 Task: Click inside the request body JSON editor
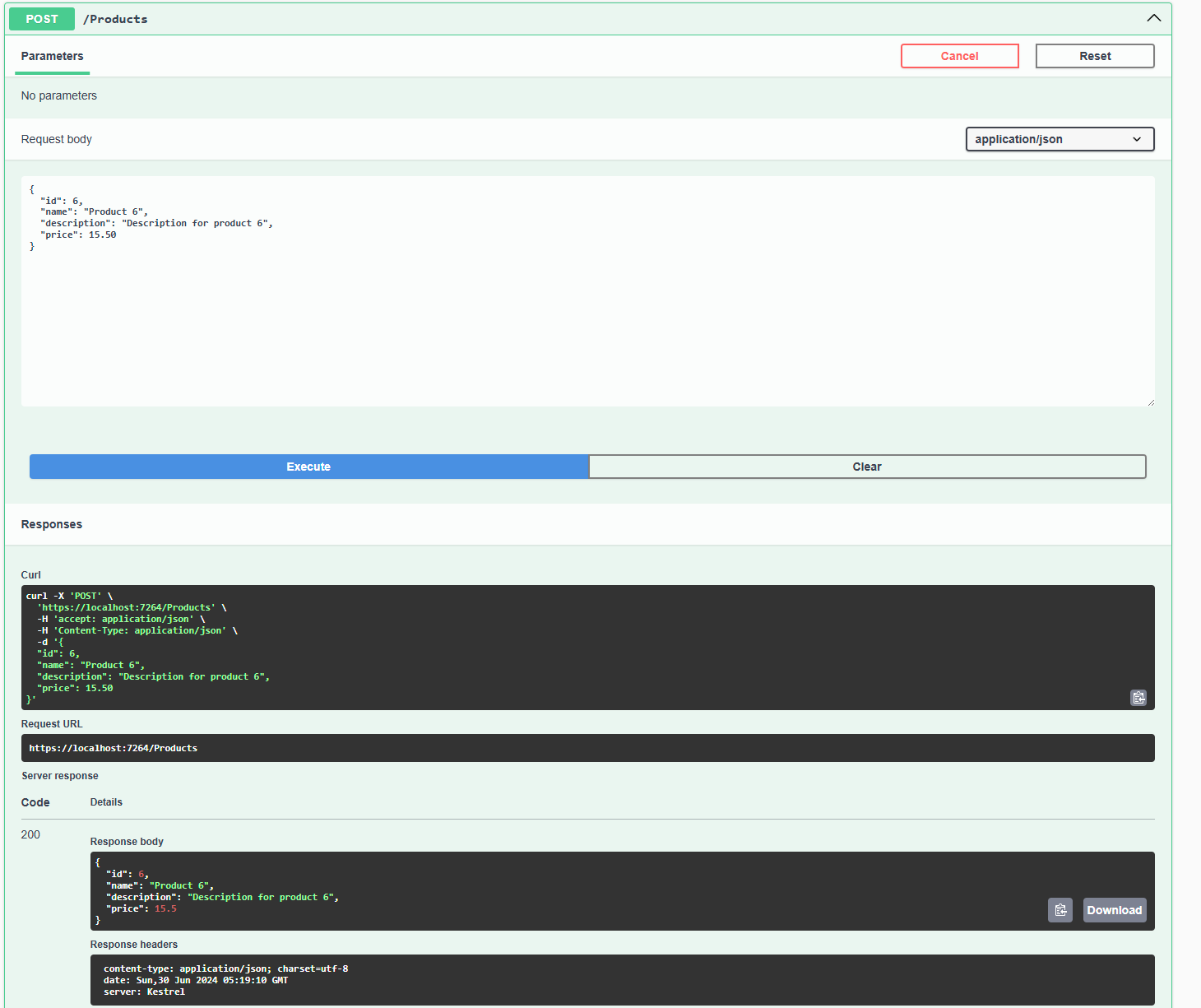[x=588, y=291]
